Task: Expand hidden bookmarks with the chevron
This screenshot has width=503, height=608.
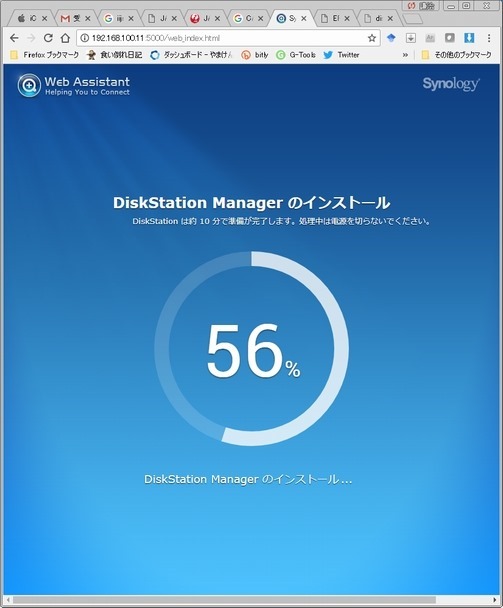Action: [405, 55]
